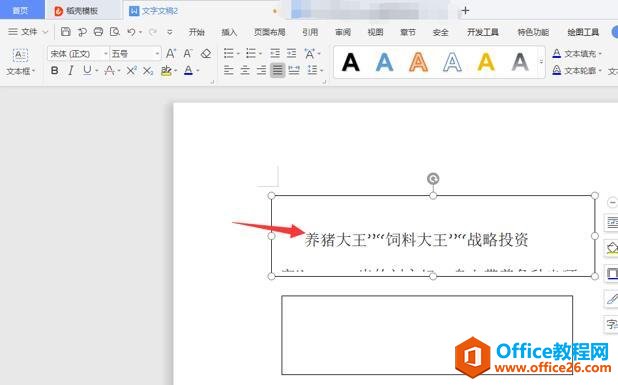Add a new tab with the plus button

[465, 10]
